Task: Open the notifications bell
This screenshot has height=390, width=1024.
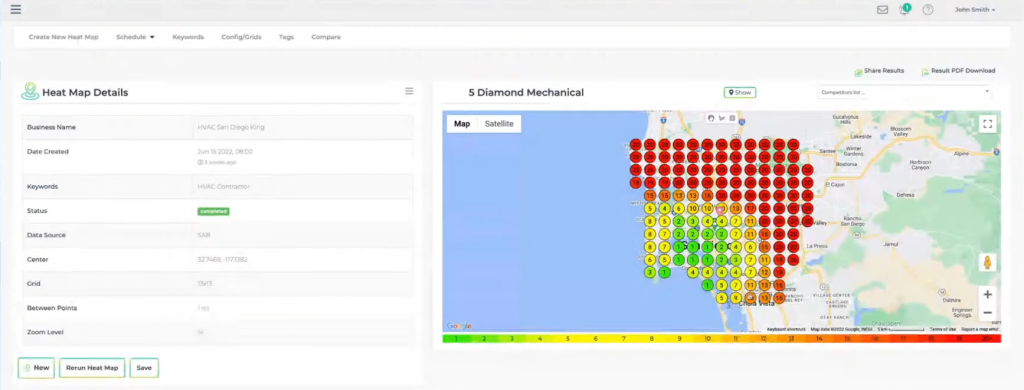Action: click(904, 10)
